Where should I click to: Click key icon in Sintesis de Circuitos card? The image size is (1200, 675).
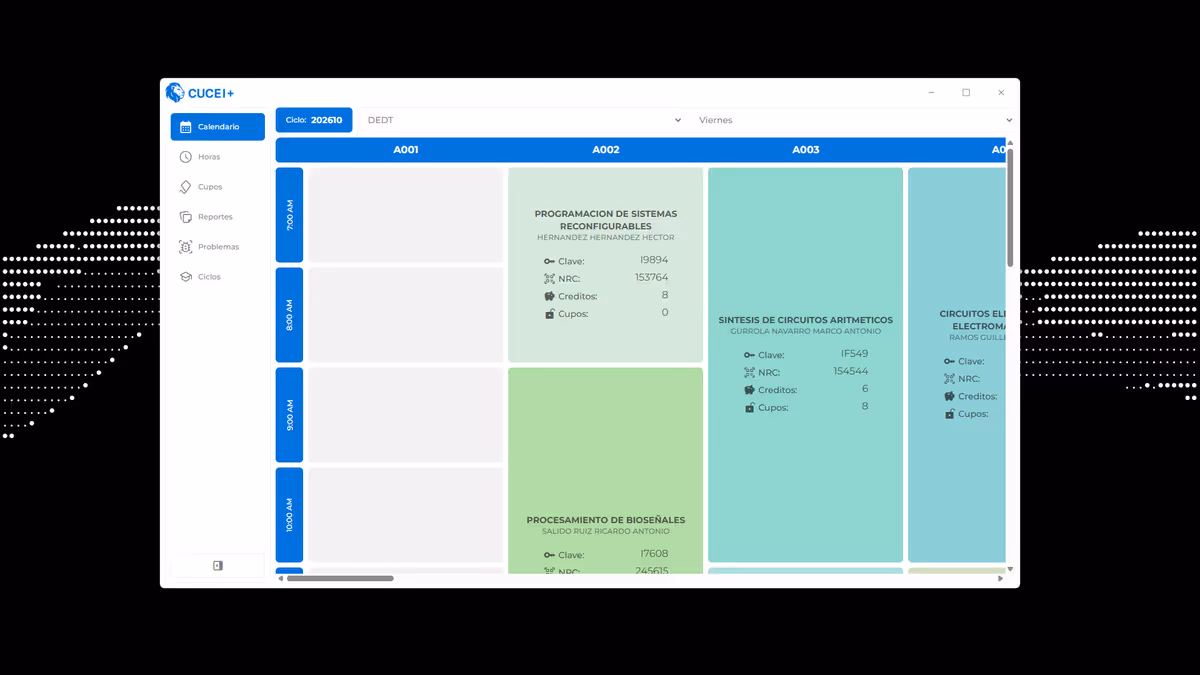[x=749, y=355]
